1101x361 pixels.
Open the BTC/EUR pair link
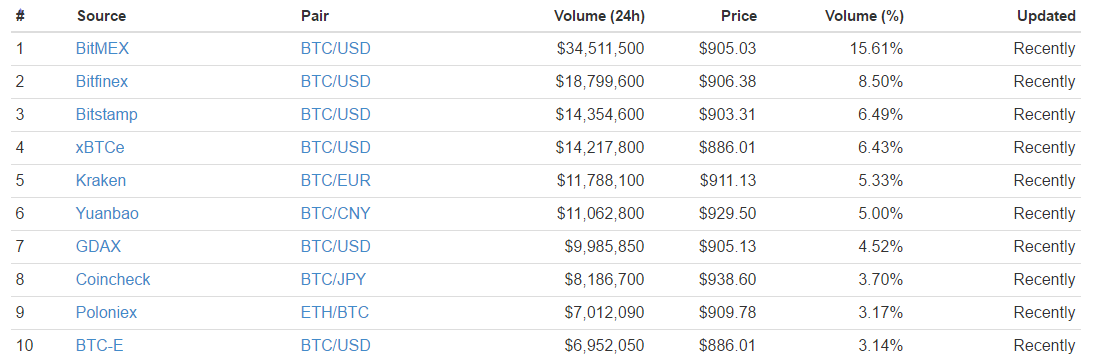[x=336, y=180]
